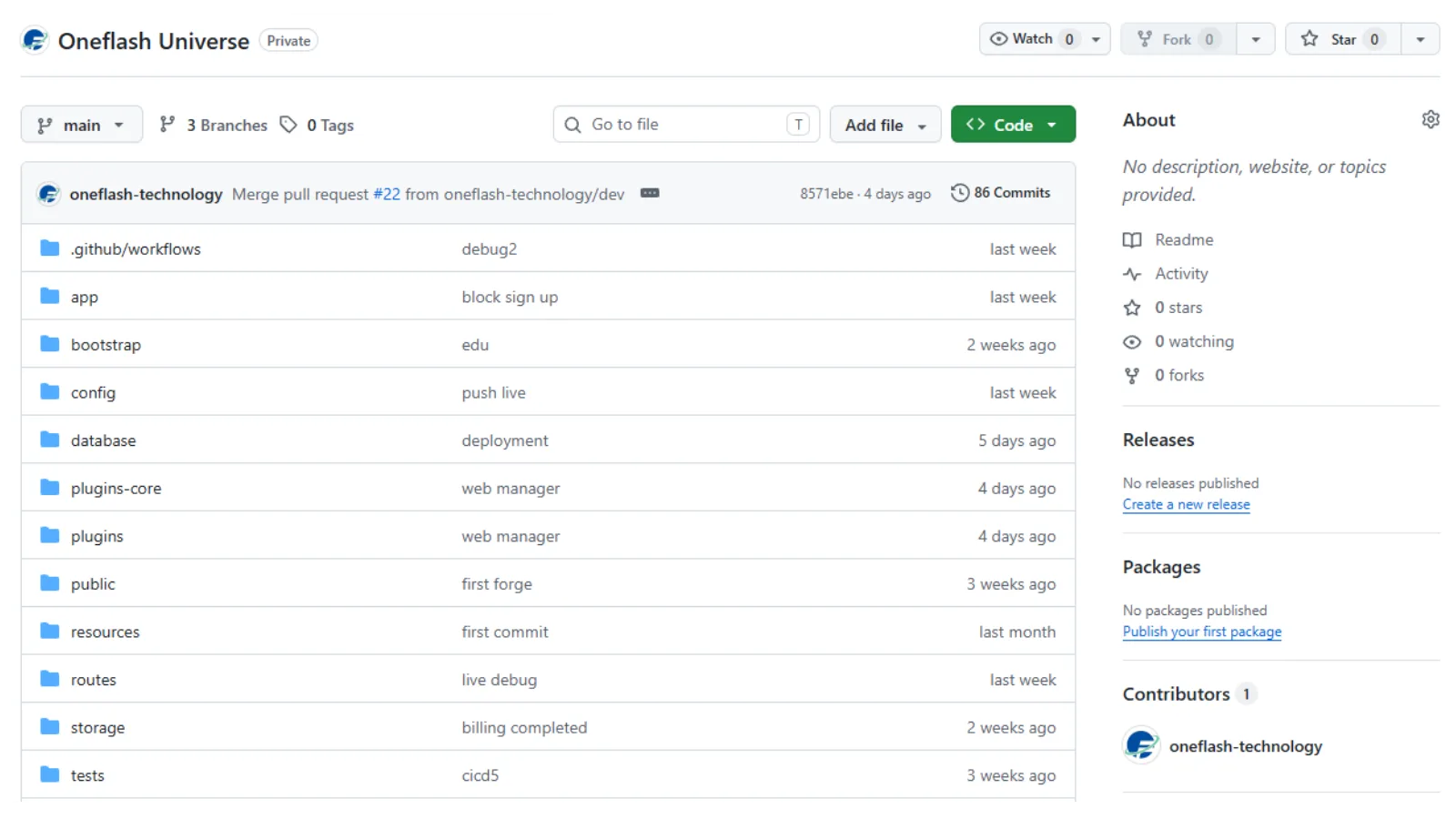
Task: Open the plugins folder name link
Action: [x=96, y=537]
